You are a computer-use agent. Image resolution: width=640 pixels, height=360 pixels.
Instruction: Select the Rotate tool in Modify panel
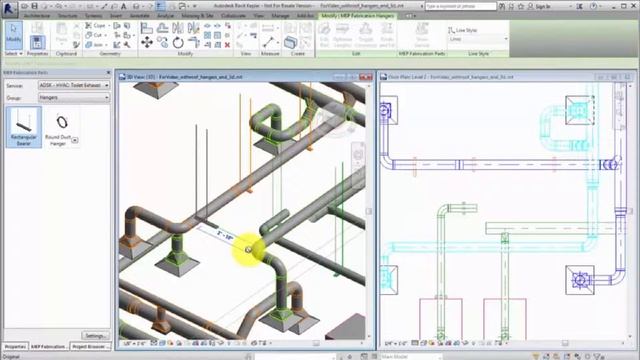178,42
